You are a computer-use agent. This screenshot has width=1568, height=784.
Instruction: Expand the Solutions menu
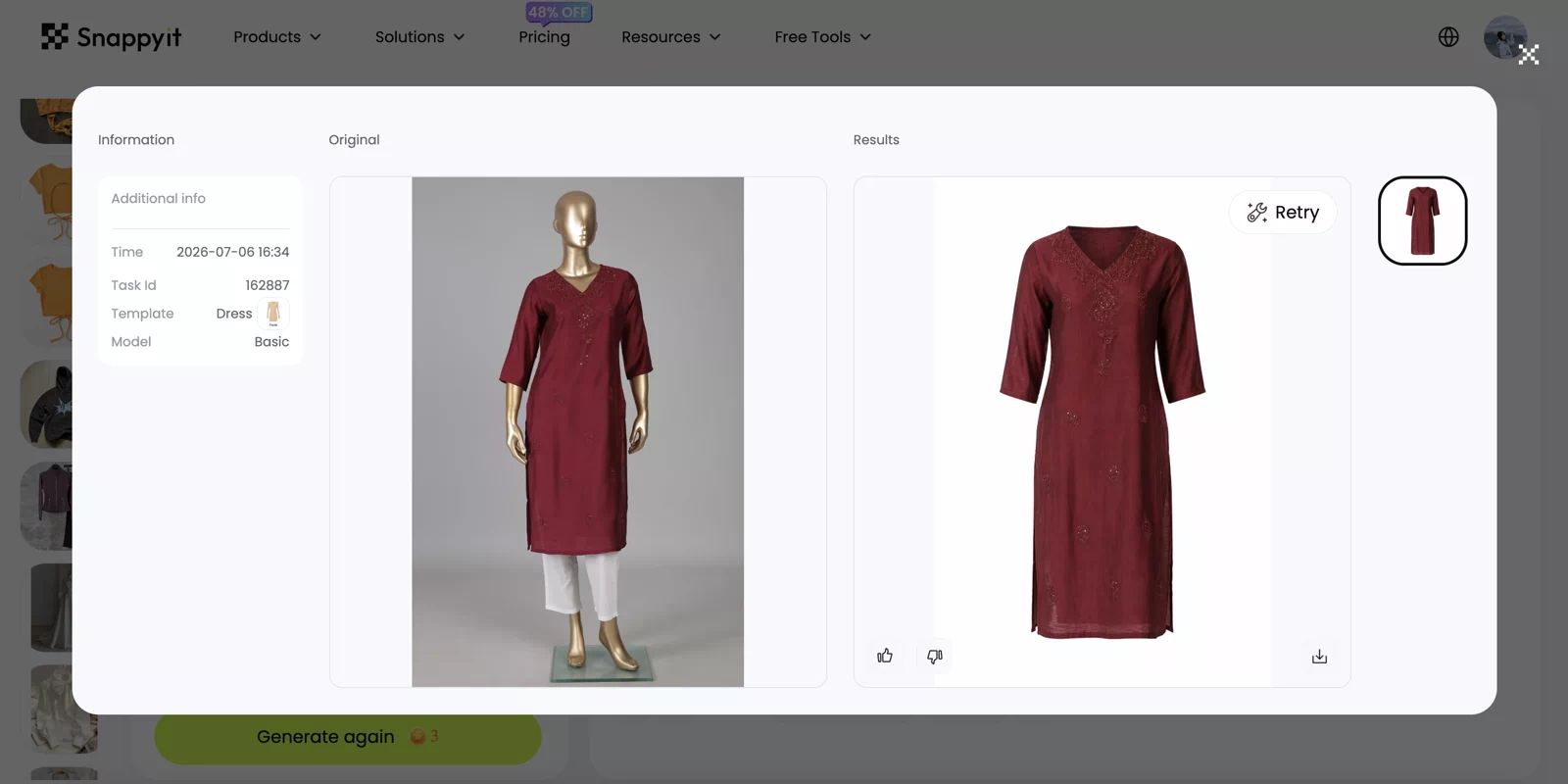coord(419,37)
